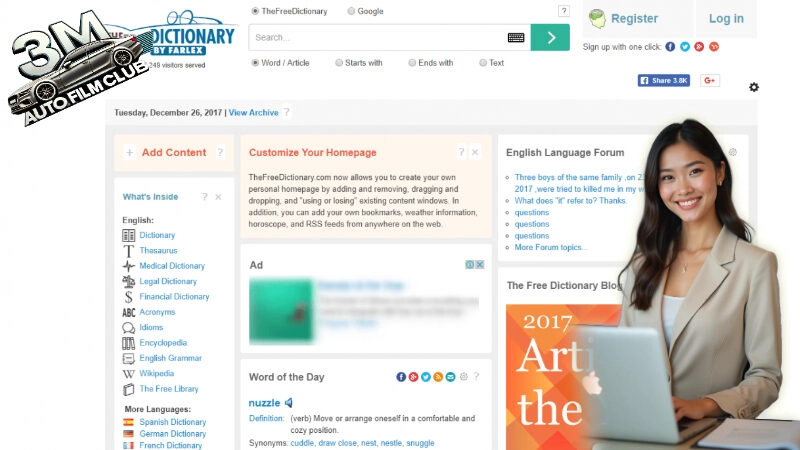Select the Google search radio button
This screenshot has height=450, width=800.
[351, 11]
